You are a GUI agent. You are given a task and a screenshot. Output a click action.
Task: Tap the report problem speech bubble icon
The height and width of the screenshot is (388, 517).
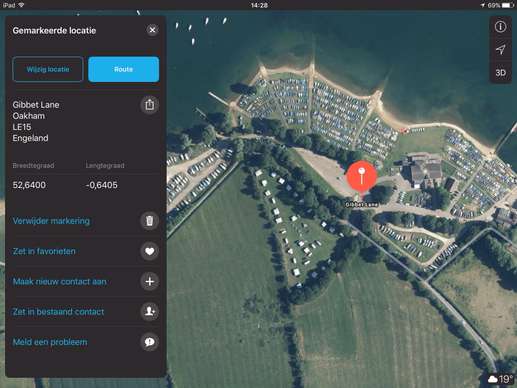pos(149,342)
